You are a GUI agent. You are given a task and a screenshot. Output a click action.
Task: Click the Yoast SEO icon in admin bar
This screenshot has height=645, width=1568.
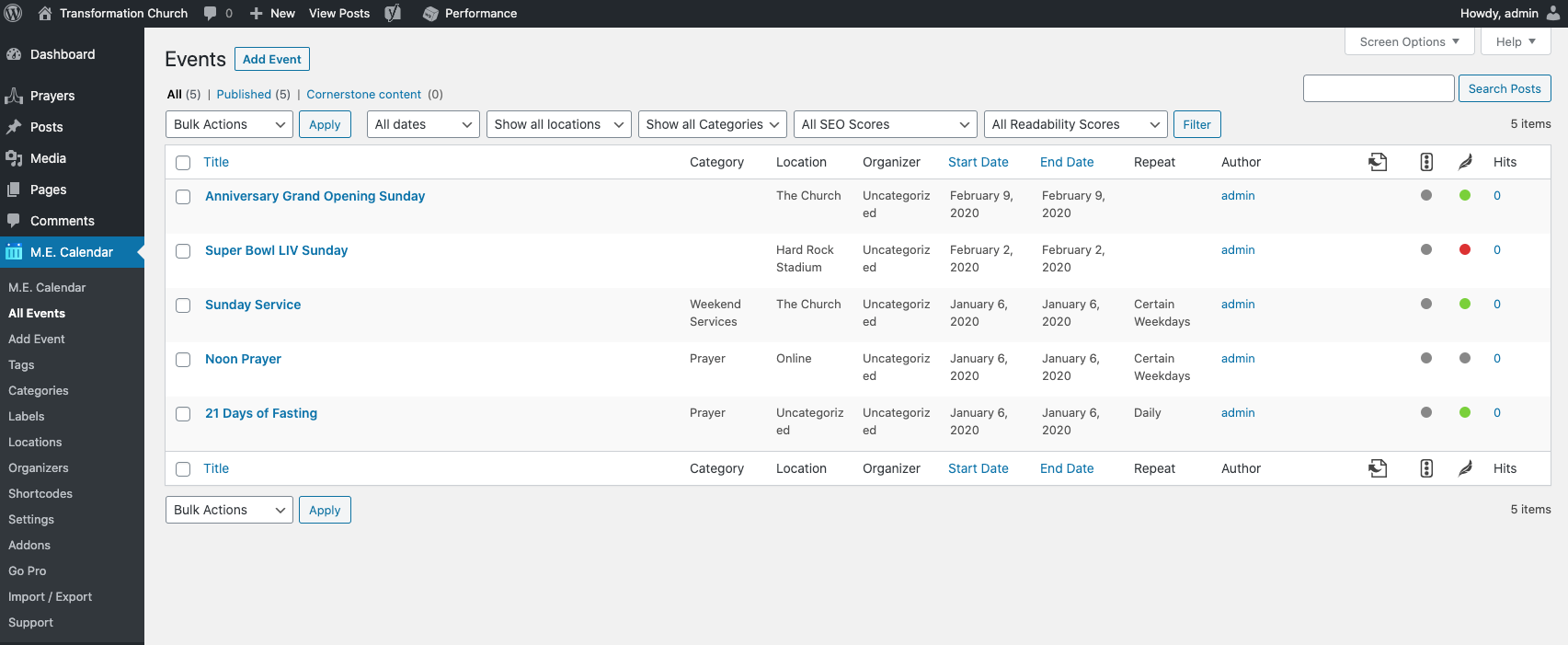point(393,13)
